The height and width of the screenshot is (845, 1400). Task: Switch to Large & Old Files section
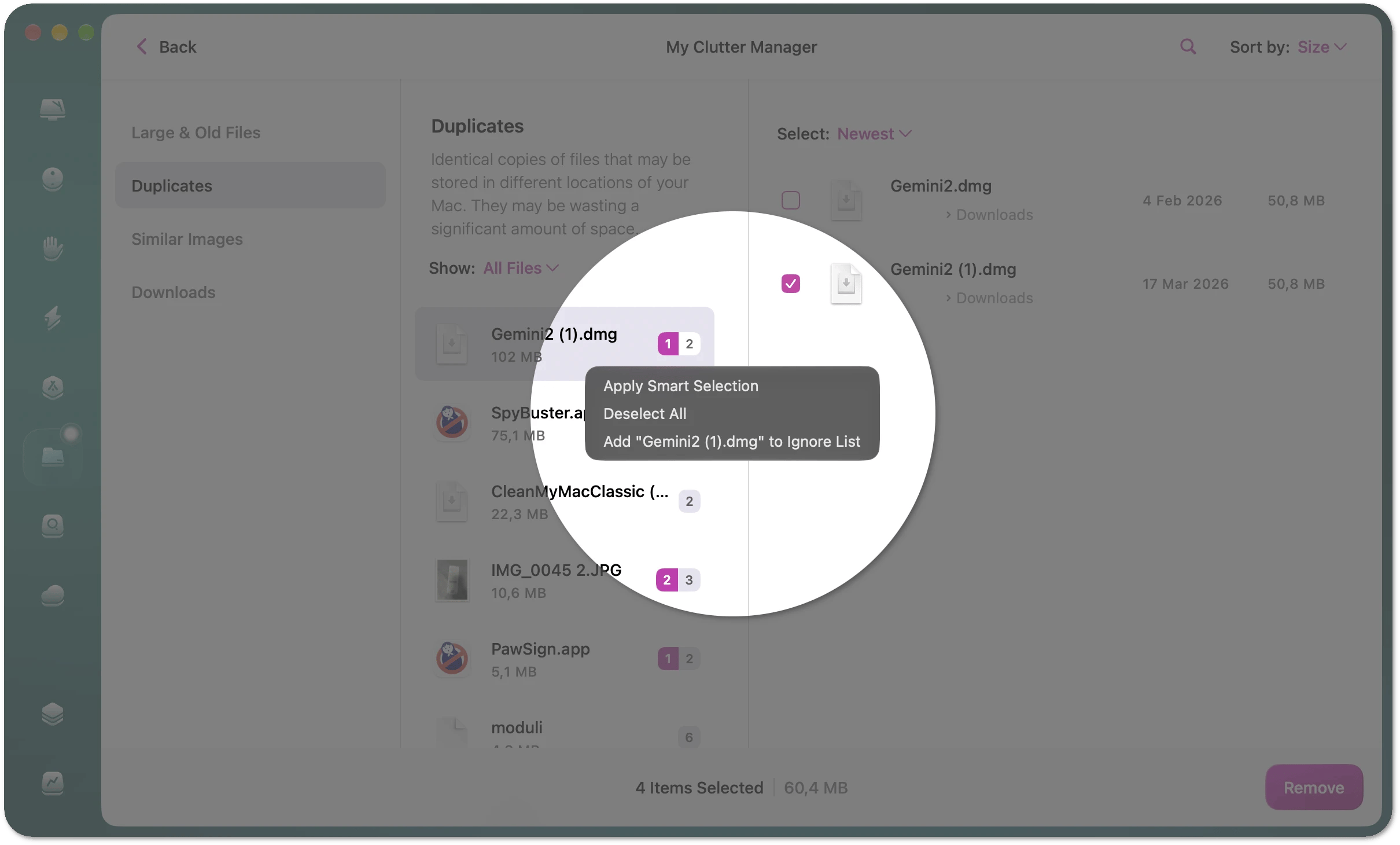pyautogui.click(x=250, y=133)
